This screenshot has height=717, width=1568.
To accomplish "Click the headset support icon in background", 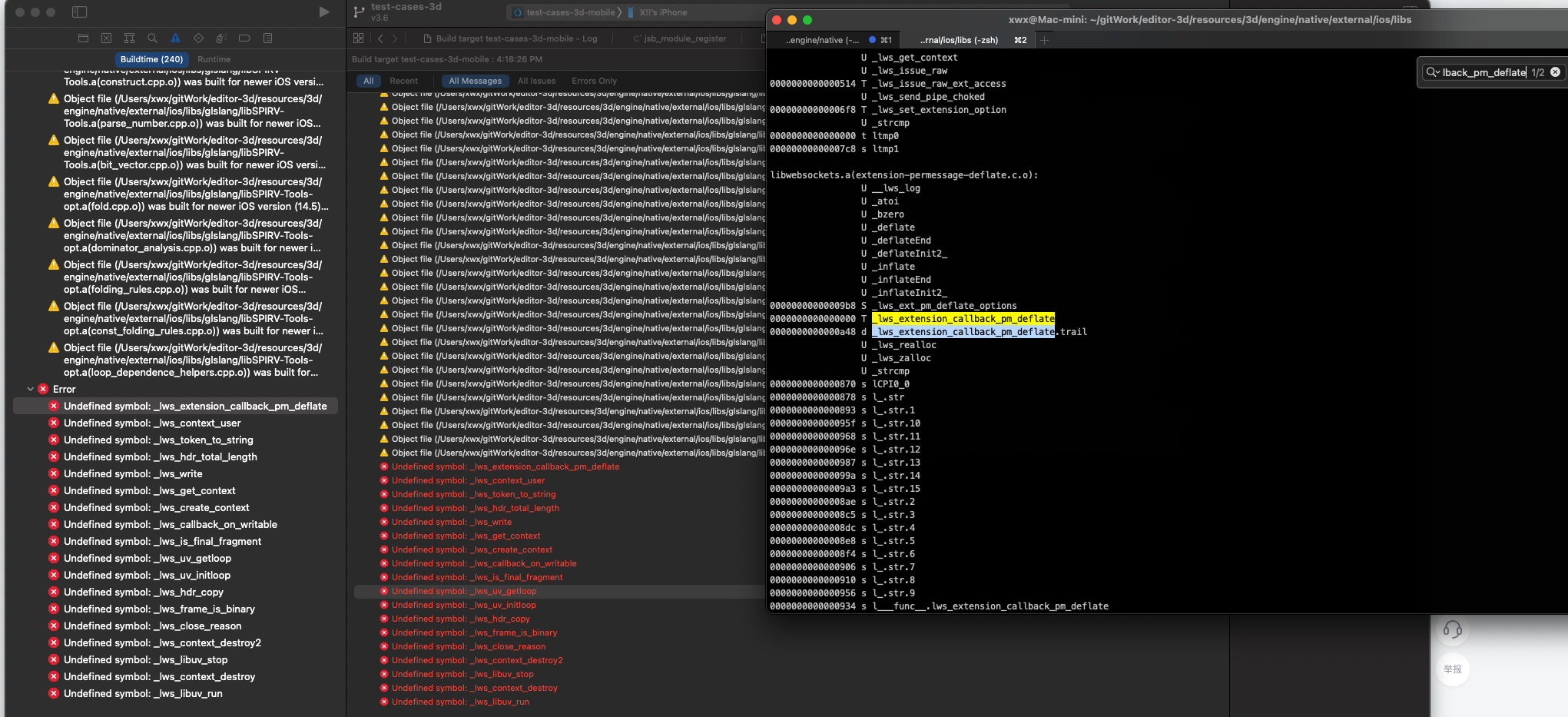I will coord(1452,629).
